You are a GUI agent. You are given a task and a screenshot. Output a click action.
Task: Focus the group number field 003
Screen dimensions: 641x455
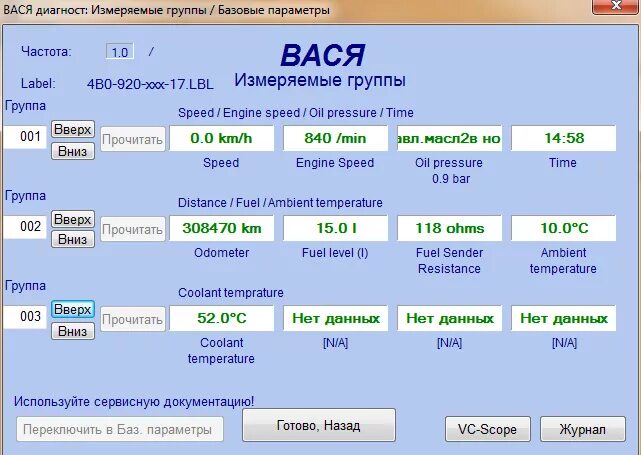(x=25, y=316)
